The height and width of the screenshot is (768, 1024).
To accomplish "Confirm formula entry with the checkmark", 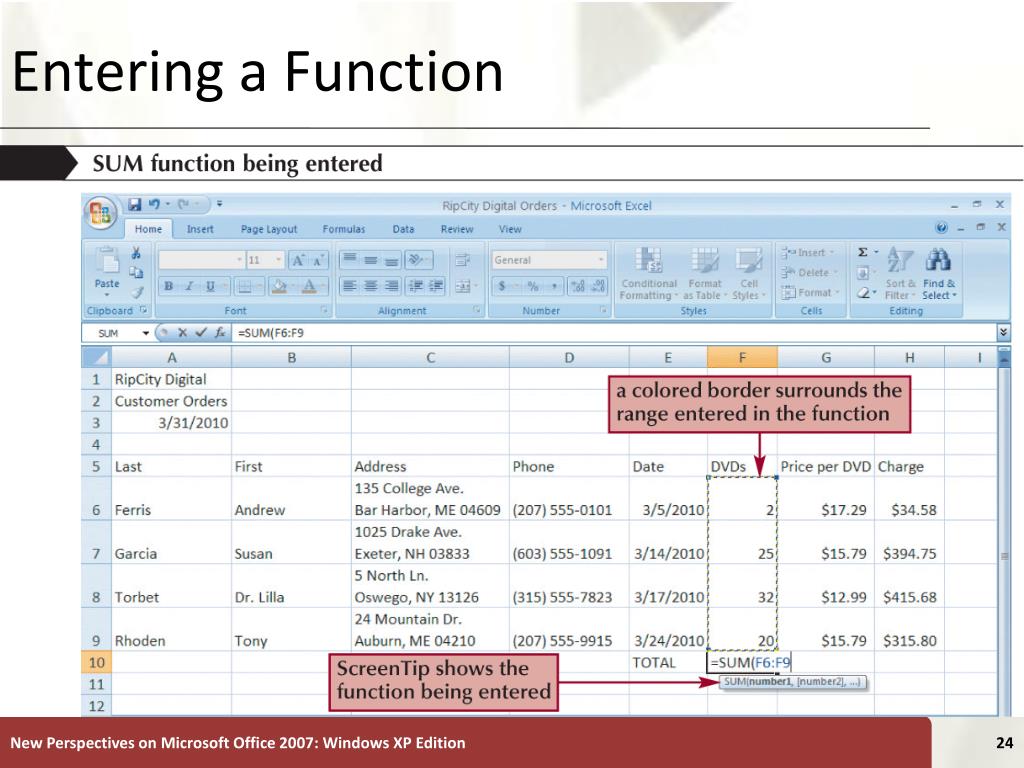I will (x=201, y=332).
